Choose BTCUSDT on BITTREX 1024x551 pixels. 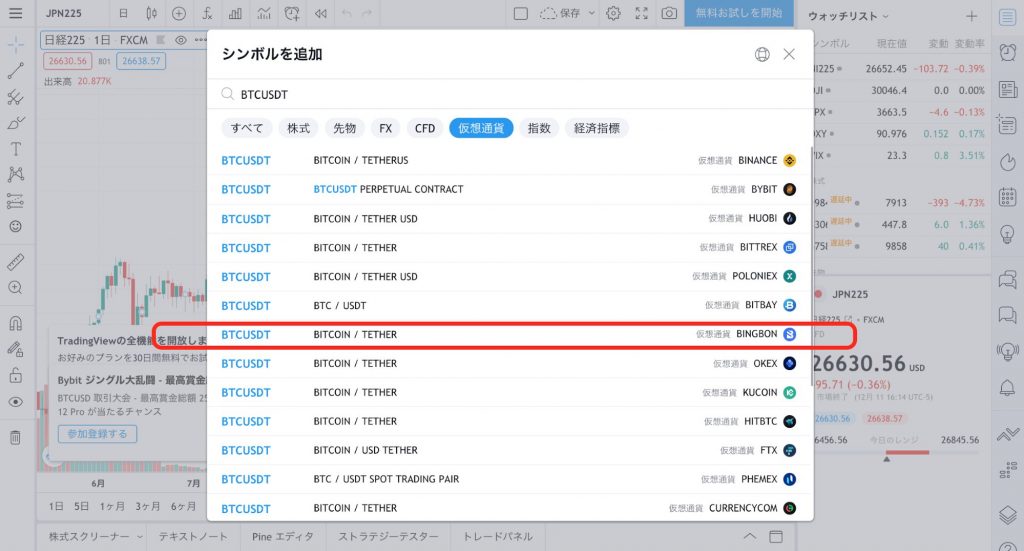pos(509,247)
